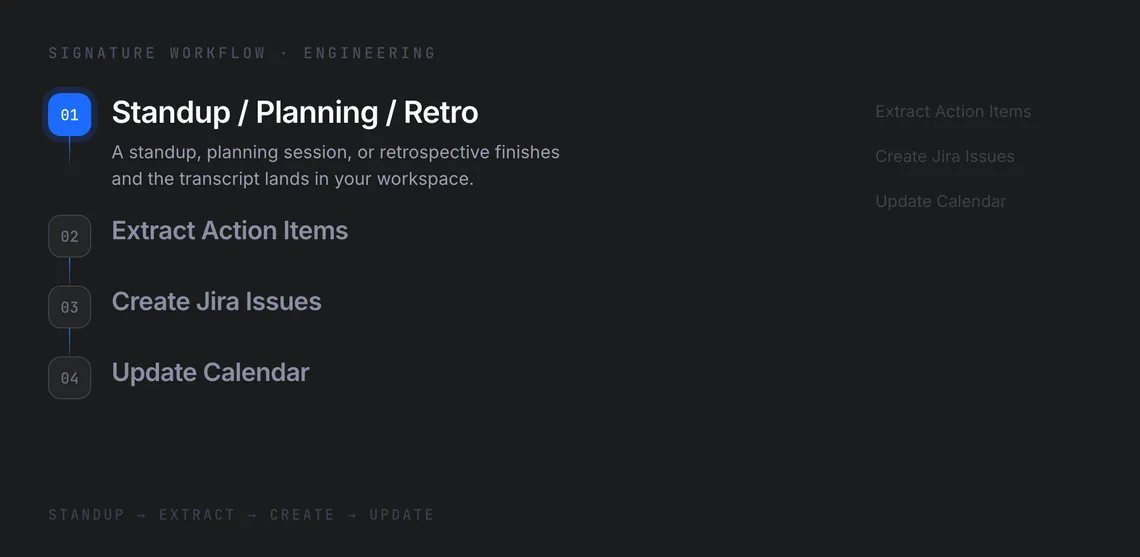Select STANDUP in the bottom breadcrumb

point(87,515)
